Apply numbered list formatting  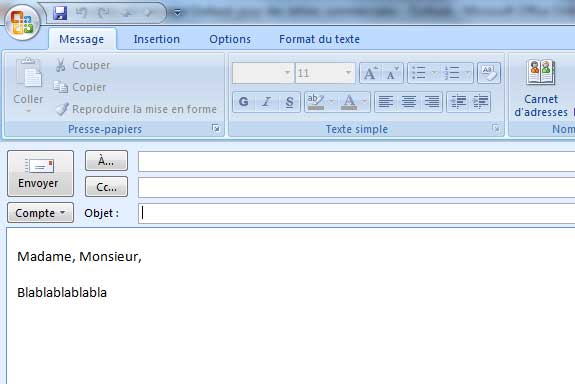click(452, 73)
